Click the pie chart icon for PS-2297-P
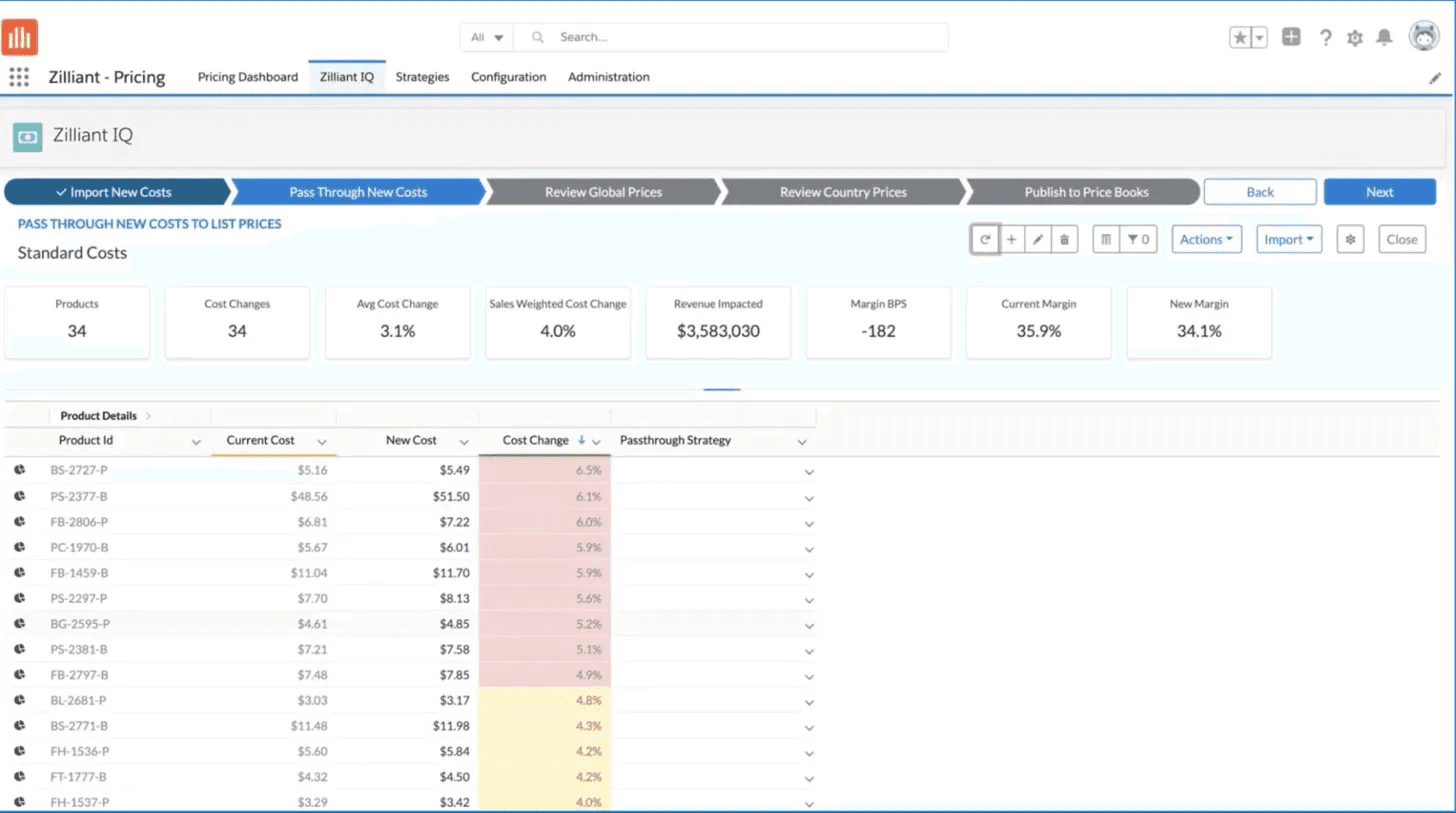This screenshot has width=1456, height=813. 19,597
